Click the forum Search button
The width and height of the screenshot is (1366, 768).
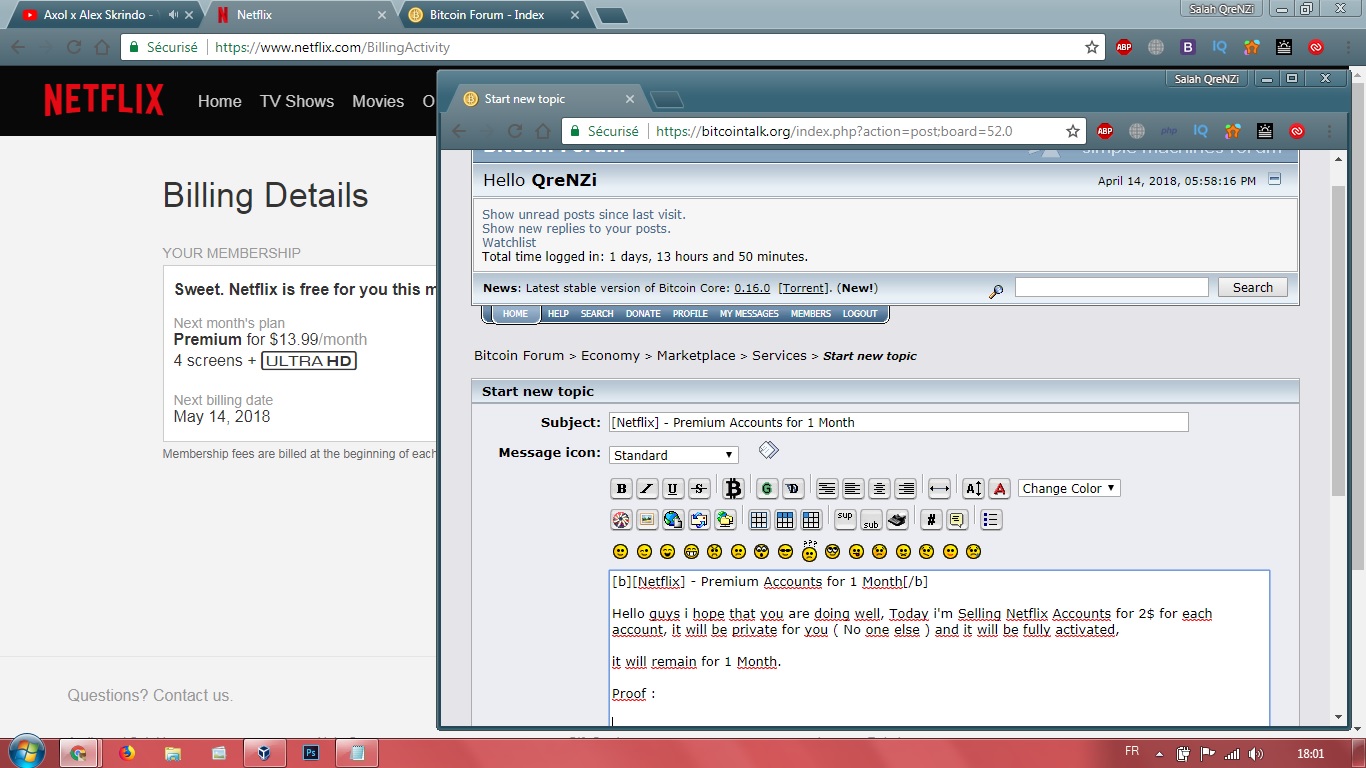click(x=1253, y=287)
